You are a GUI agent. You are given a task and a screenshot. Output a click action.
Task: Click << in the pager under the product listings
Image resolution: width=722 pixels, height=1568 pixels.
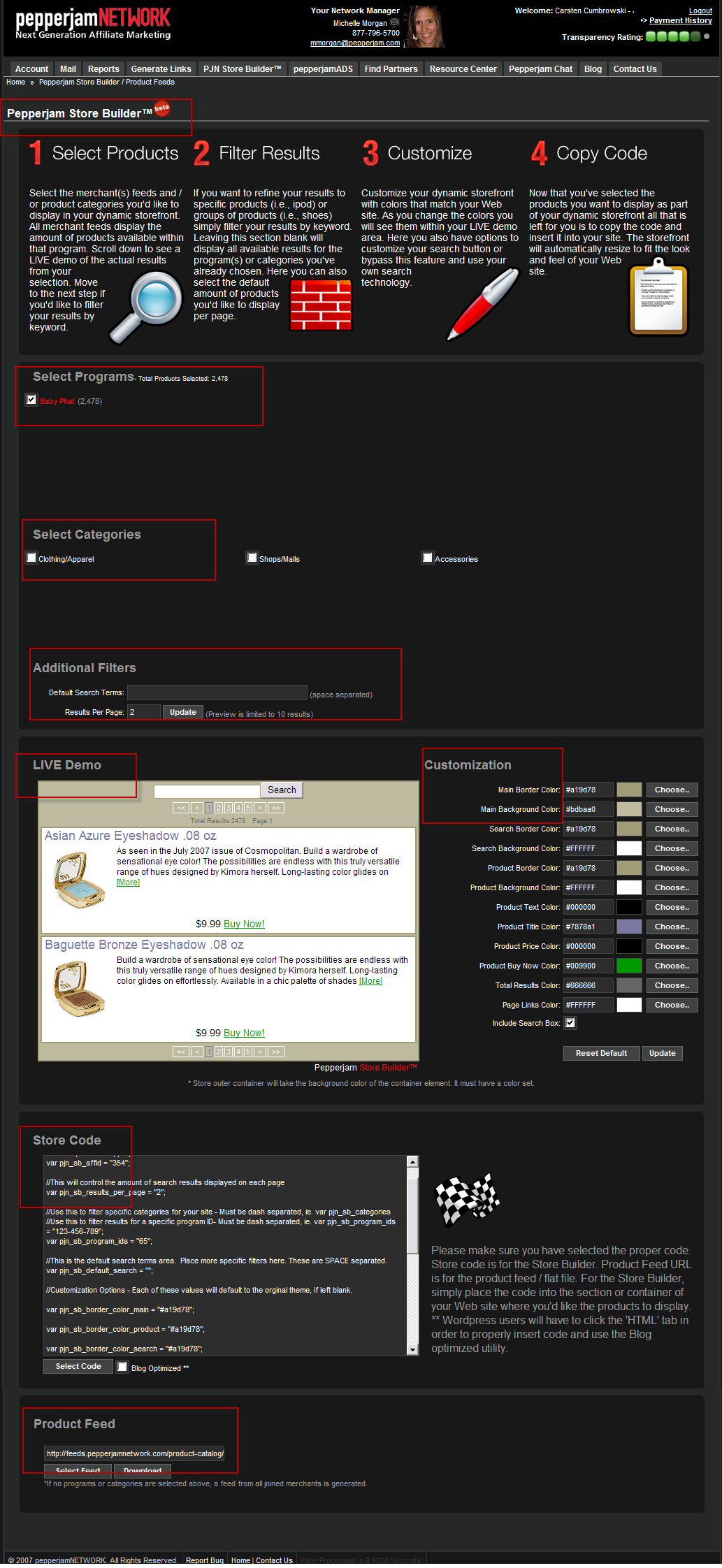181,1052
